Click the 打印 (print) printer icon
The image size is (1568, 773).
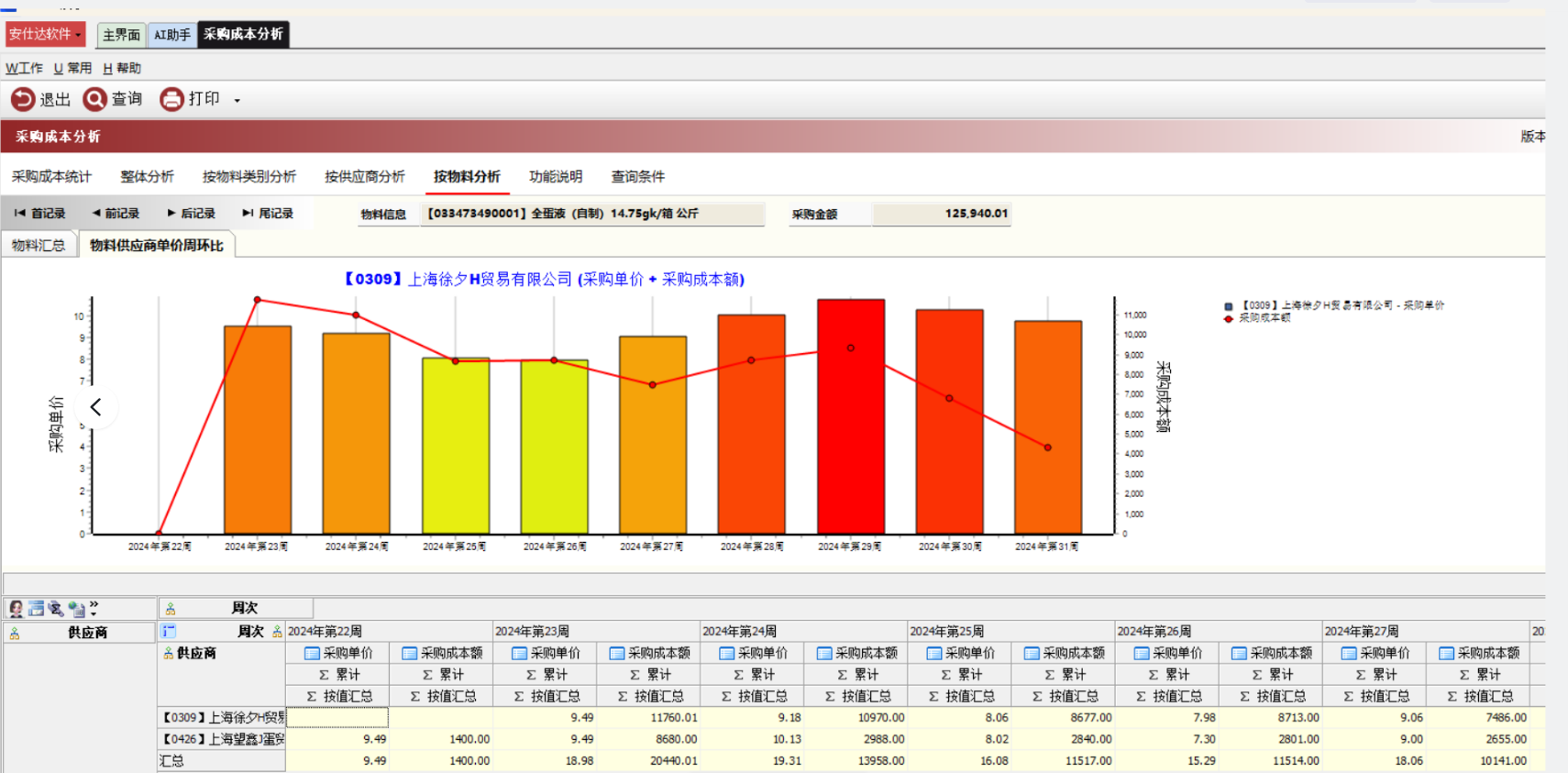coord(171,99)
